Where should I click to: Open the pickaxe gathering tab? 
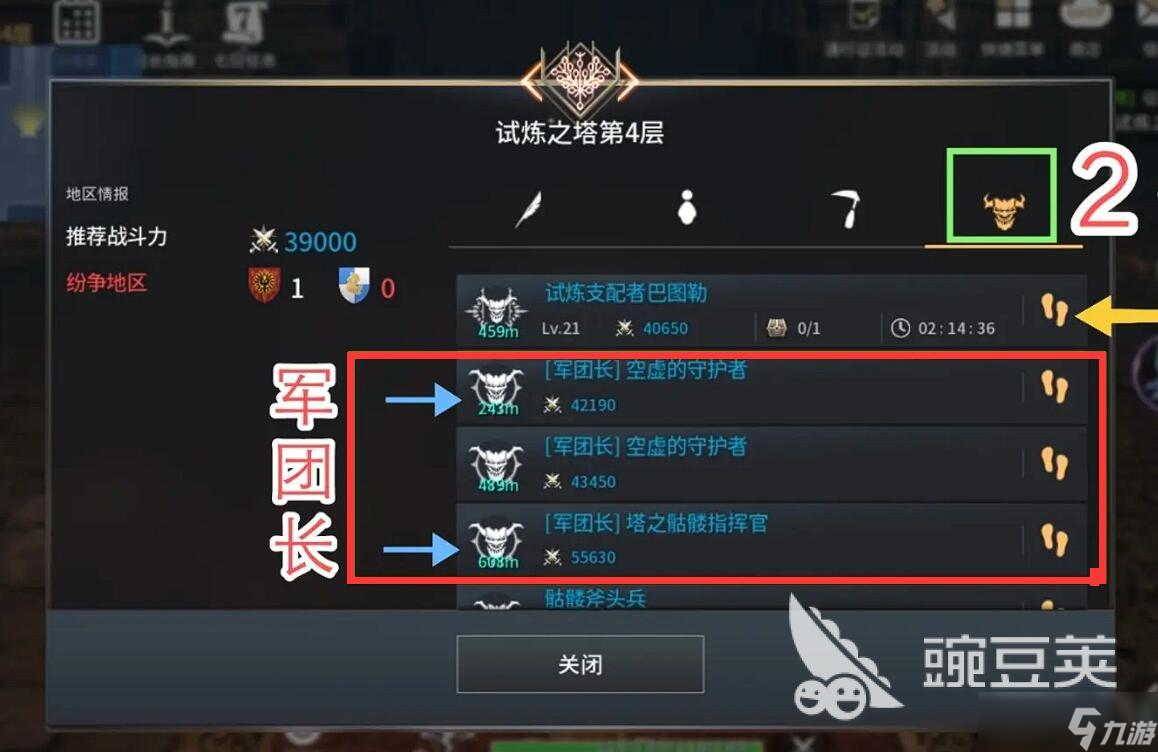[x=846, y=208]
